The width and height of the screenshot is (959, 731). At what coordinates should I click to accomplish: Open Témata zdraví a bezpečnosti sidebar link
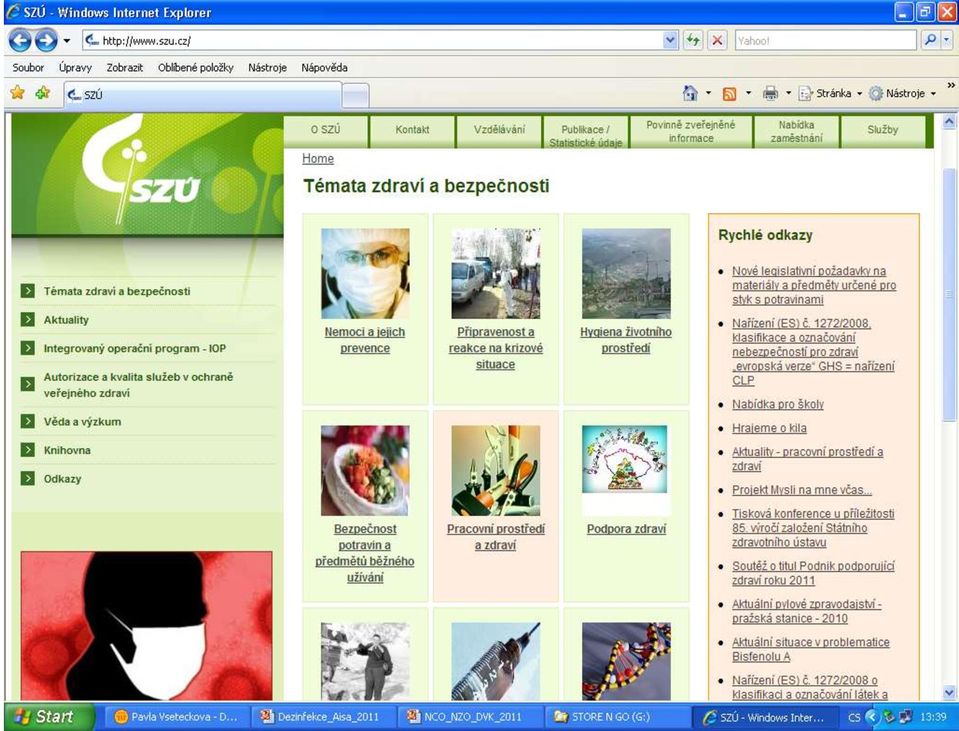tap(117, 291)
